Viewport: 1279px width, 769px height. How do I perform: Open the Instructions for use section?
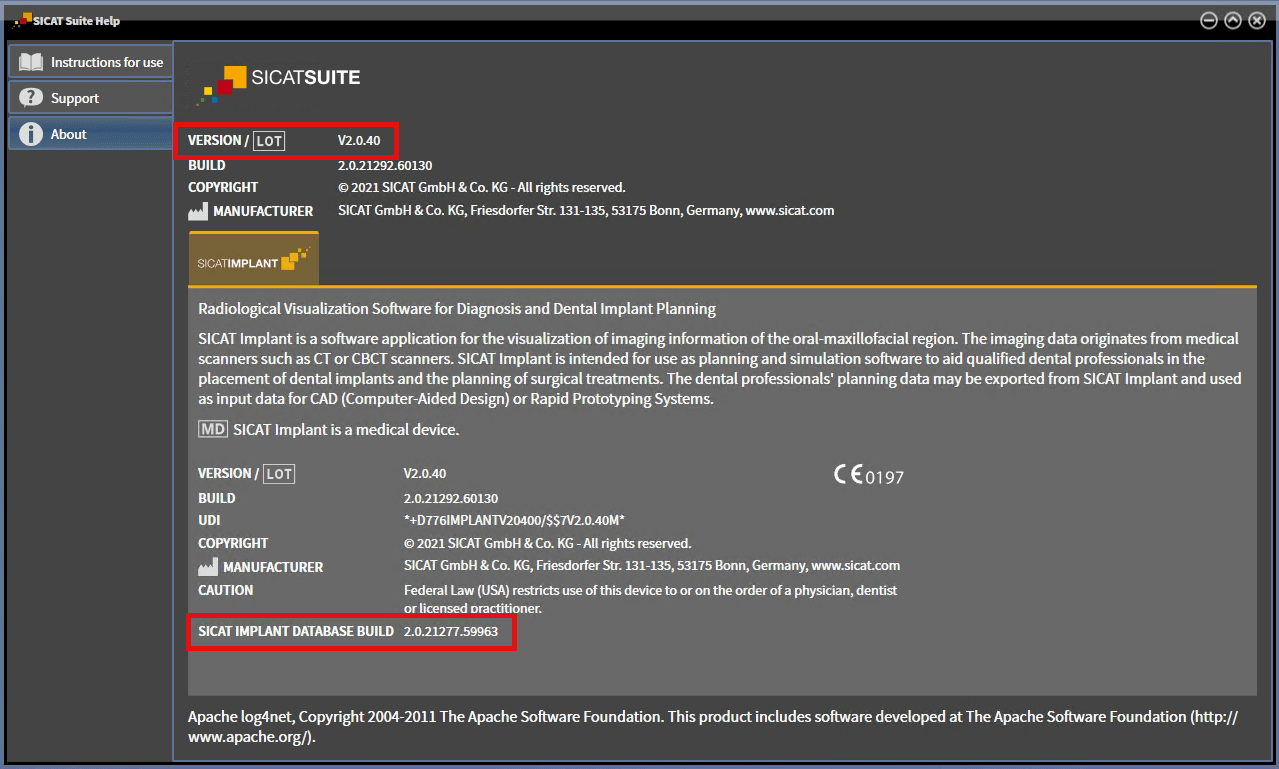click(91, 62)
